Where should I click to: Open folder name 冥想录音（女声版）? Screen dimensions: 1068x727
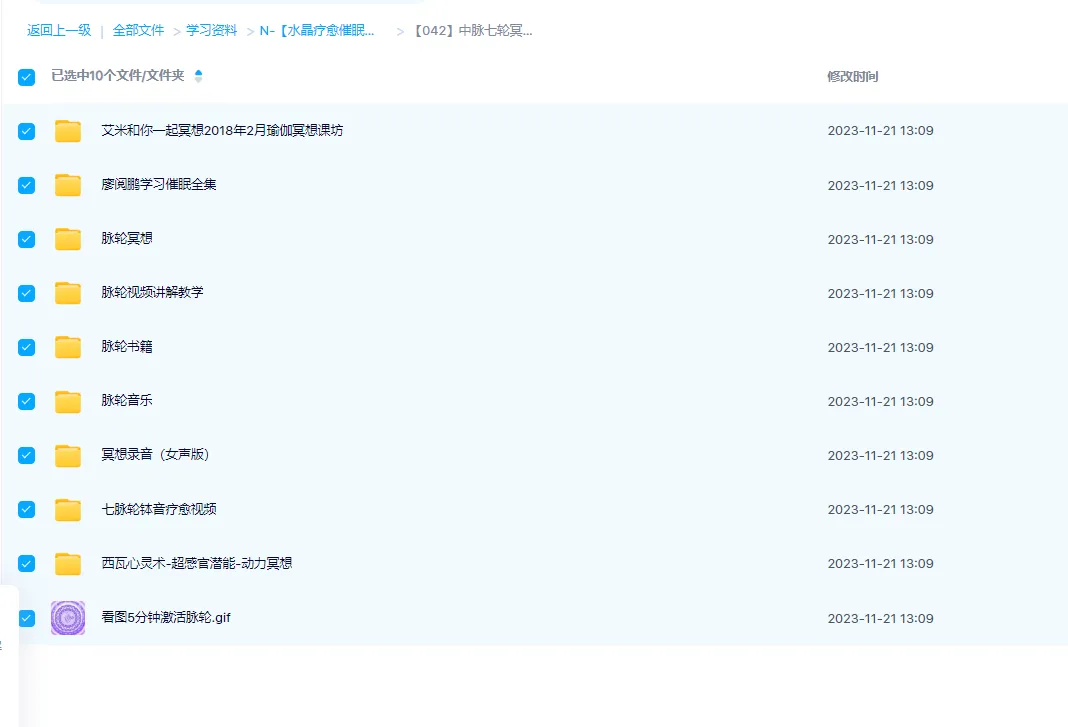tap(155, 454)
